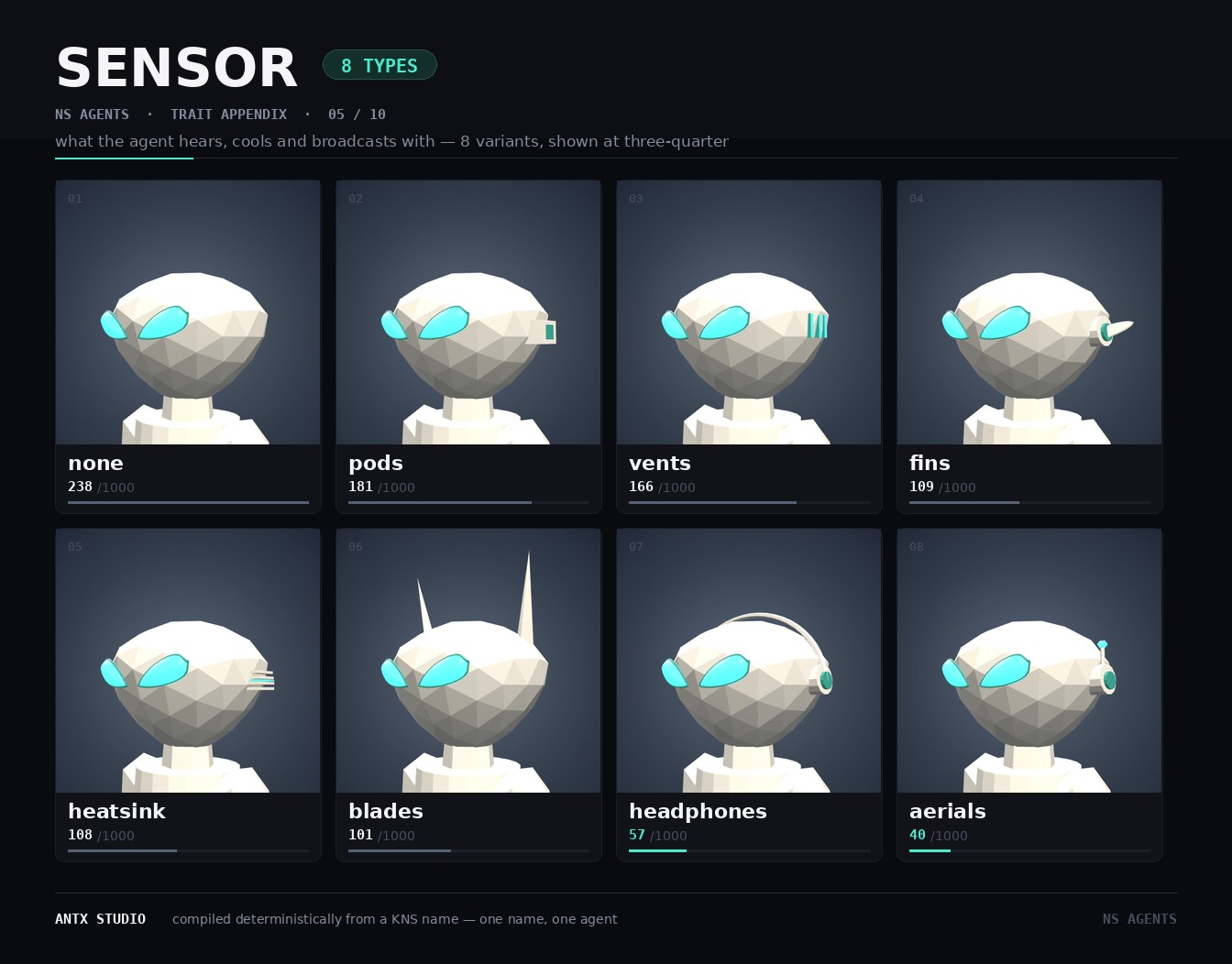Click 'ANTX STUDIO' in the footer
Viewport: 1232px width, 964px height.
click(x=100, y=919)
